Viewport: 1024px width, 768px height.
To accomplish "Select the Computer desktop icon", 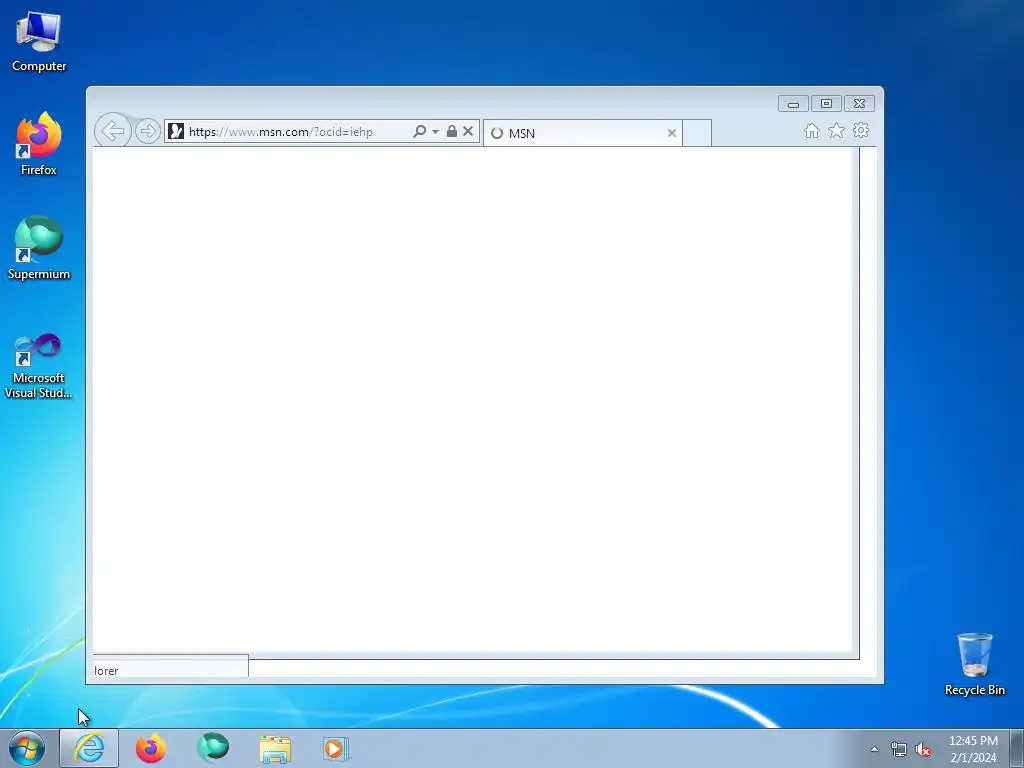I will 39,42.
